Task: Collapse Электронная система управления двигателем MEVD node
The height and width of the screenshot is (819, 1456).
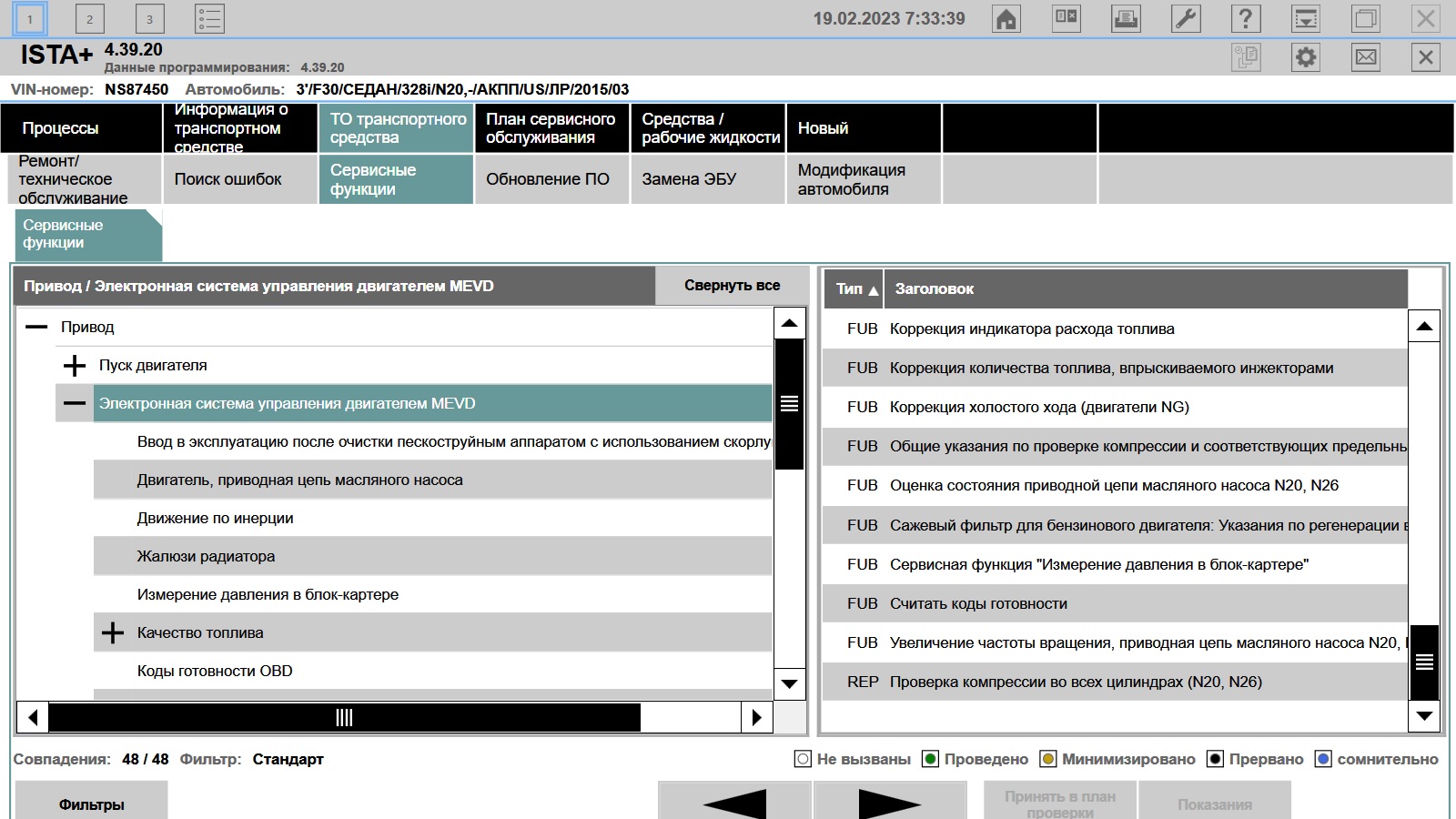Action: tap(75, 403)
